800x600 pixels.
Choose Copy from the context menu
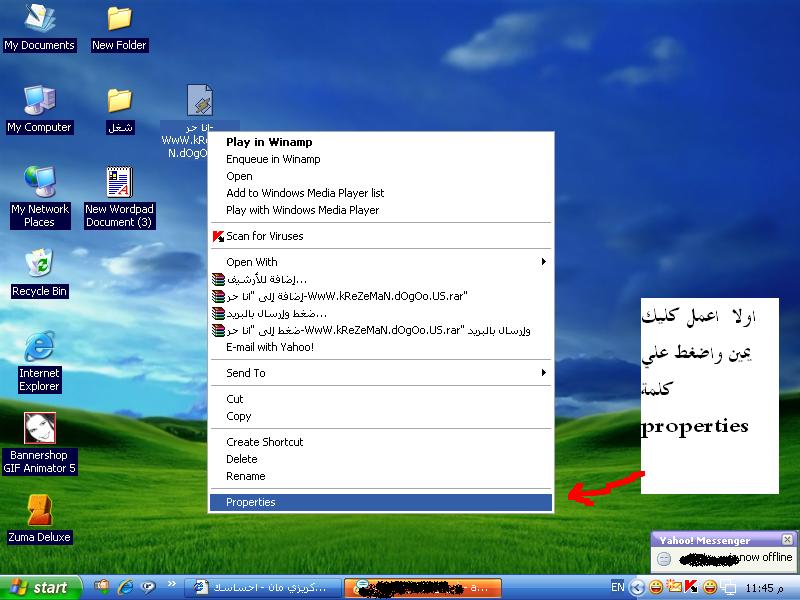click(381, 416)
